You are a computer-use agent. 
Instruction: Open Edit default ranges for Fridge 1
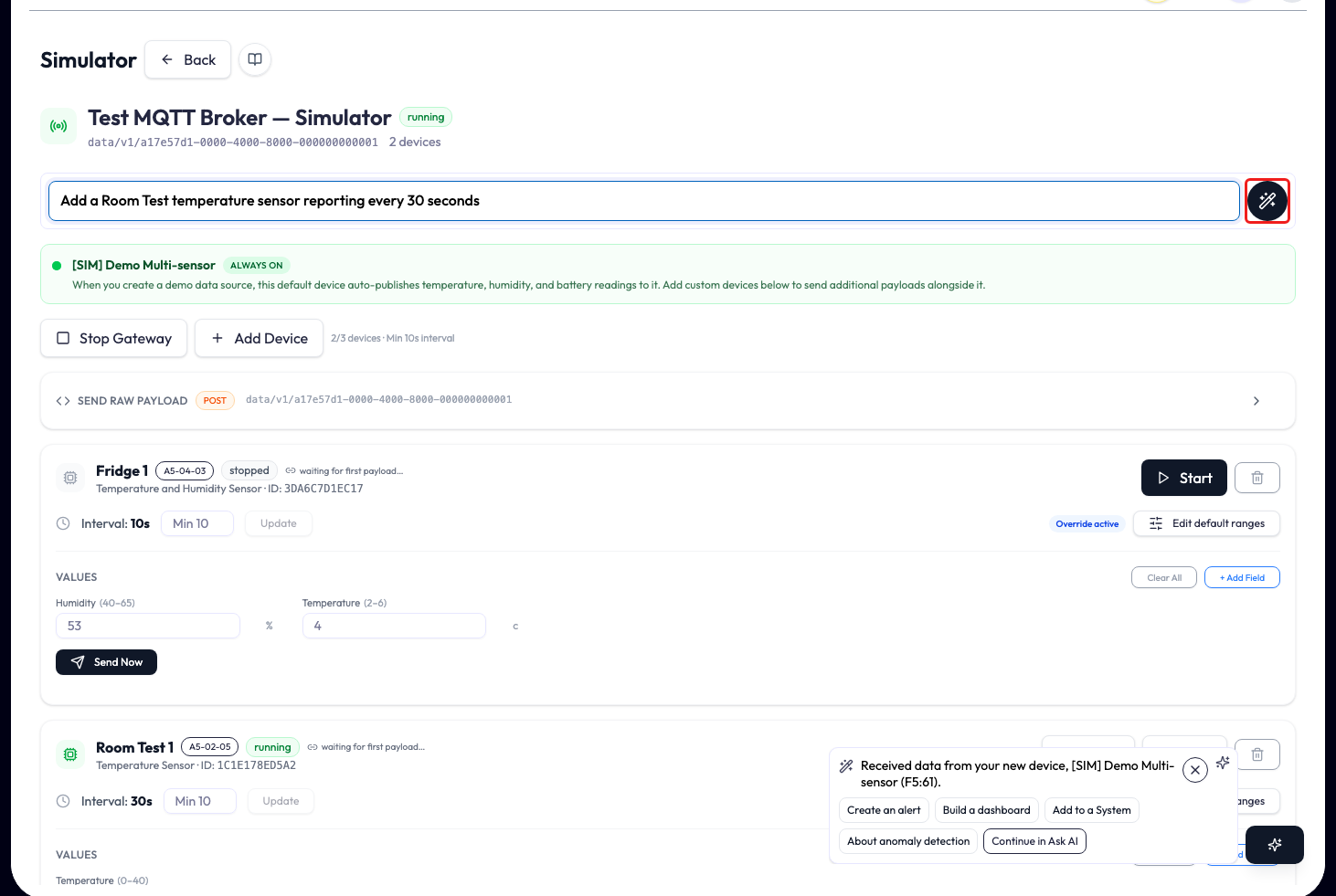coord(1206,523)
